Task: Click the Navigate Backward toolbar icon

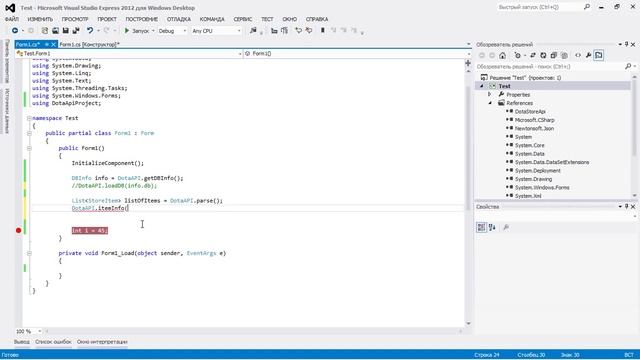Action: pos(15,31)
